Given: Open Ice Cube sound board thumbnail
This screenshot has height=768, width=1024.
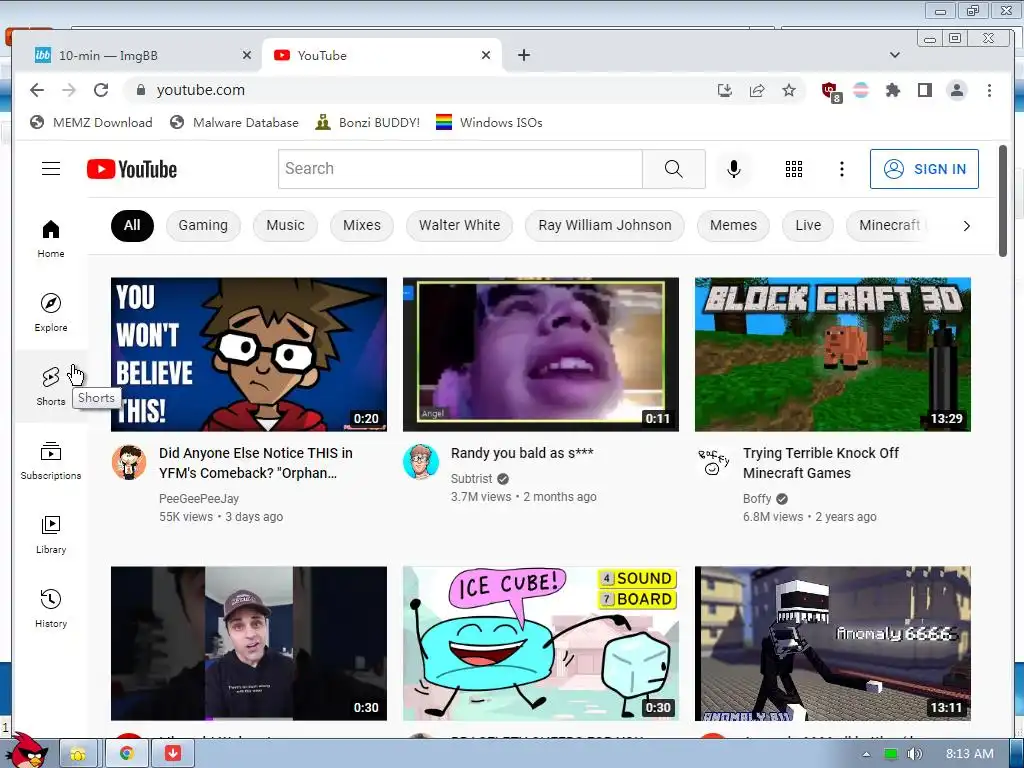Looking at the screenshot, I should 541,643.
